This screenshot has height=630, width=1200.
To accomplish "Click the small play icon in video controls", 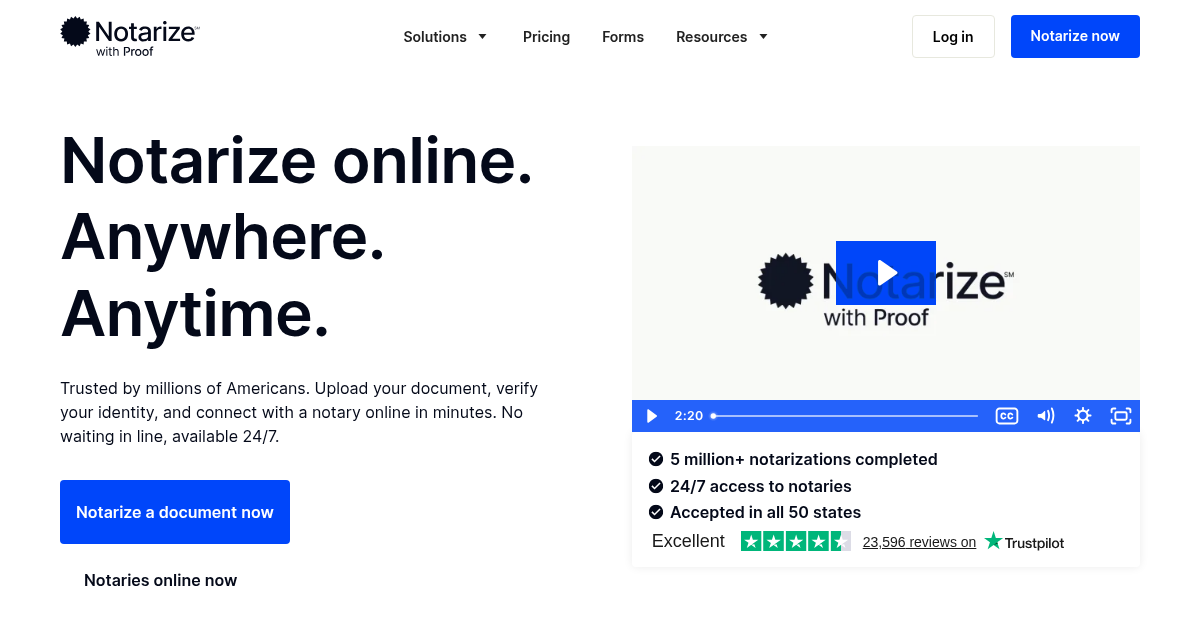I will click(x=652, y=416).
